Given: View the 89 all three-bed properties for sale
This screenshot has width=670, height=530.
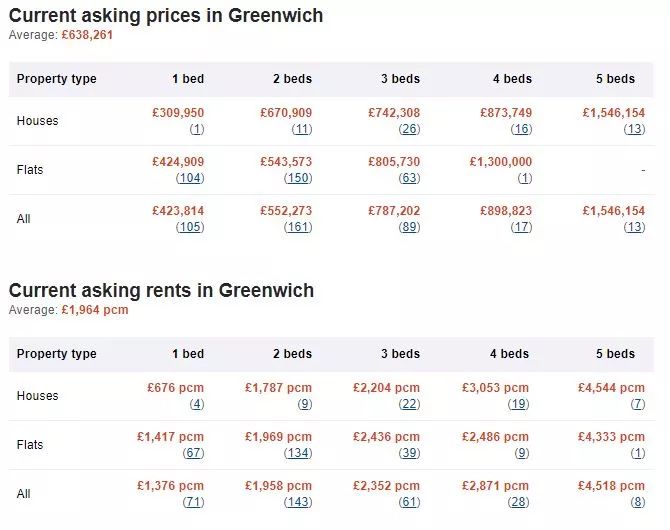Looking at the screenshot, I should [409, 227].
